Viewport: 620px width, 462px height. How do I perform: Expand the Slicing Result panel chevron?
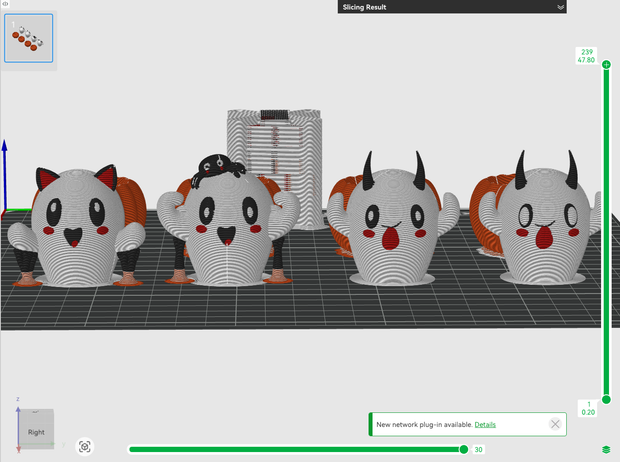[x=560, y=7]
